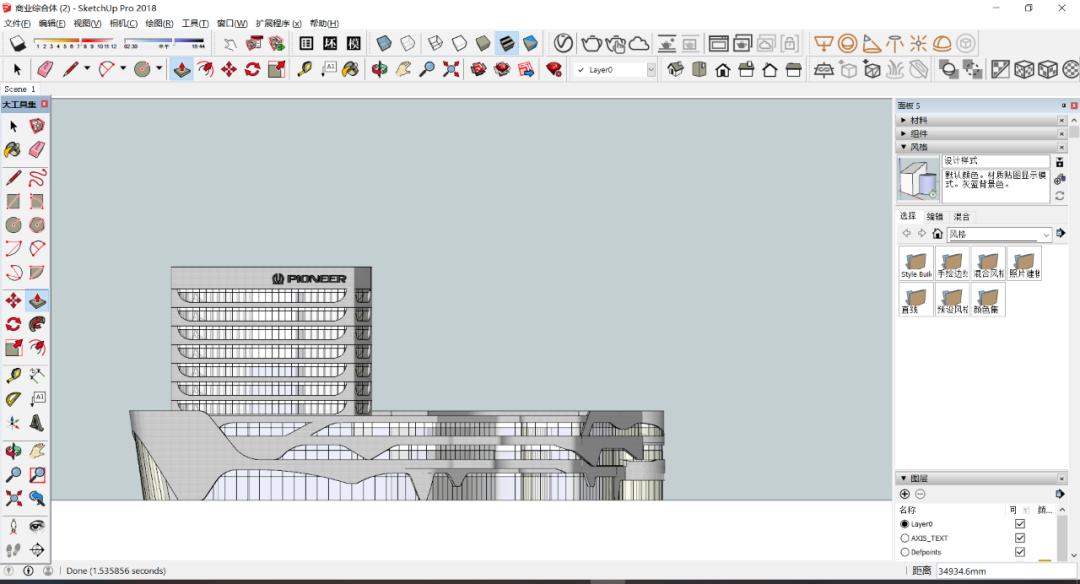Click the V-Ray cloud render icon

tap(639, 43)
